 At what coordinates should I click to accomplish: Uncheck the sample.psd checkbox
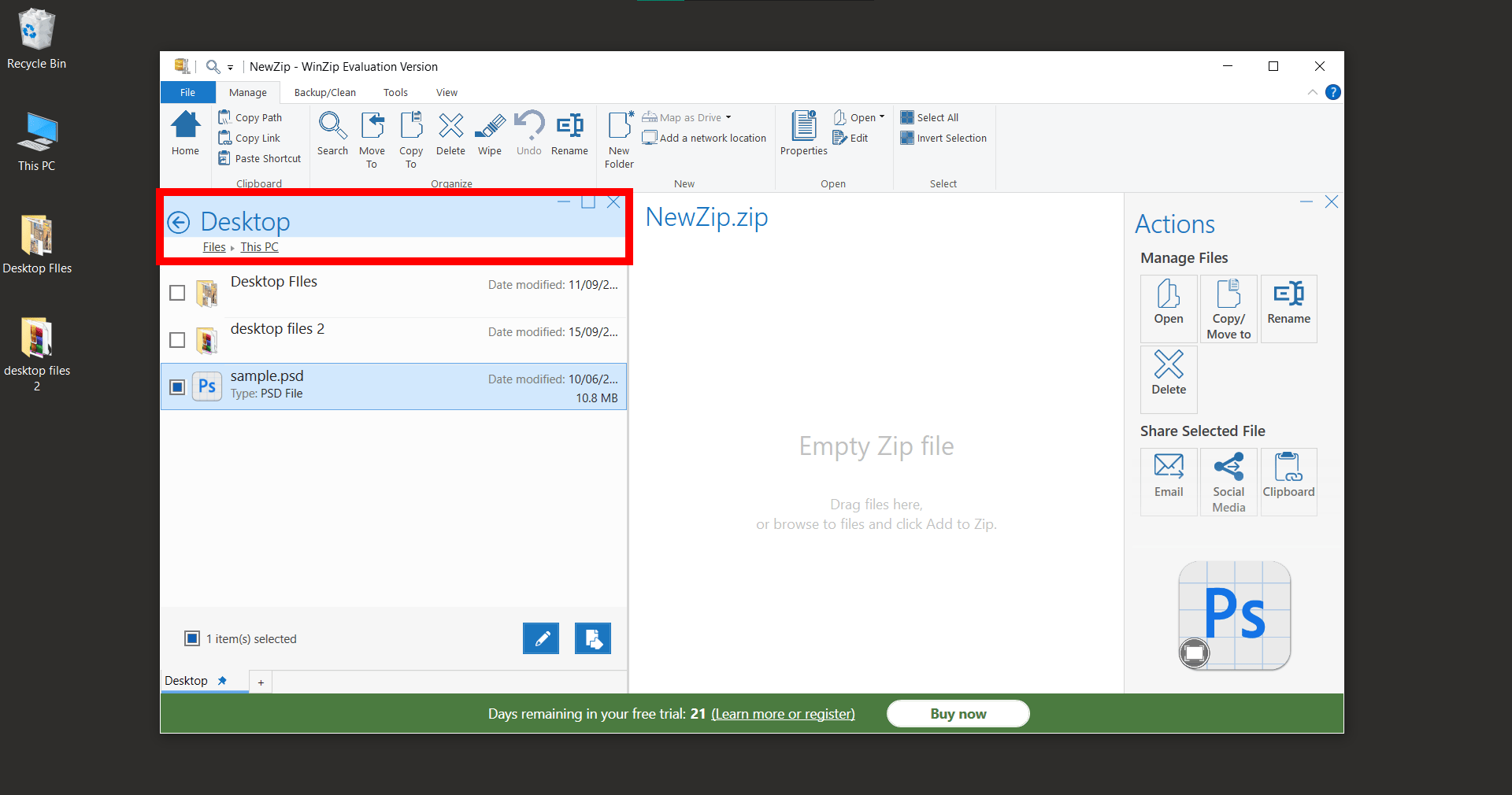click(x=176, y=386)
